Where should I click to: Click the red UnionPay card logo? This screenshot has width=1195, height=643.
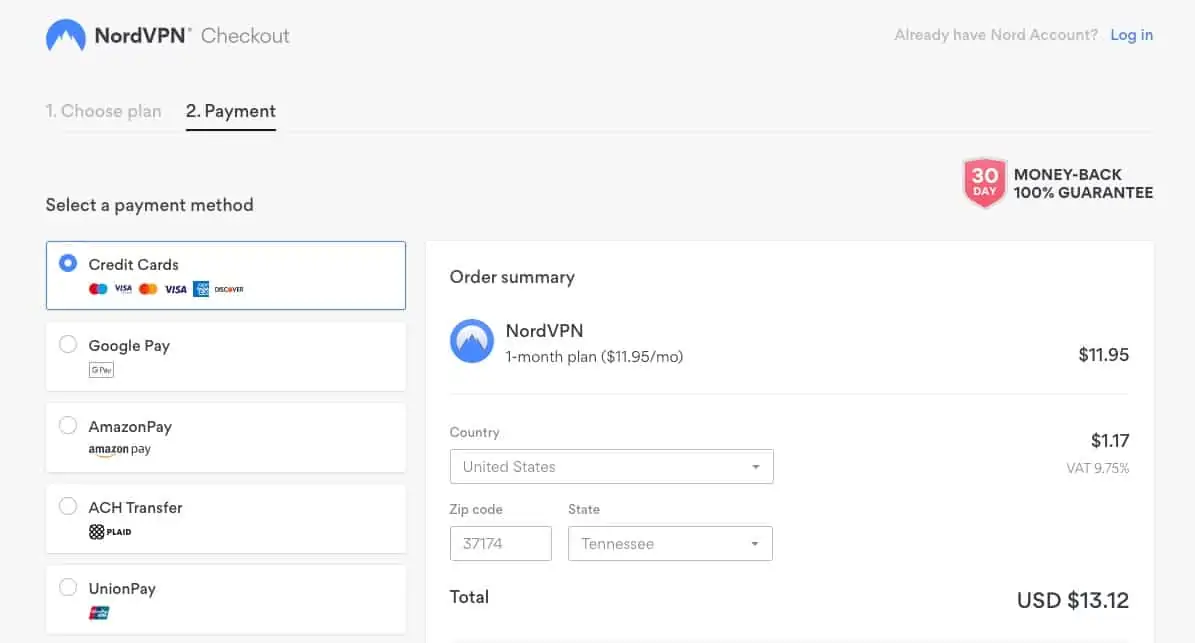(x=99, y=613)
